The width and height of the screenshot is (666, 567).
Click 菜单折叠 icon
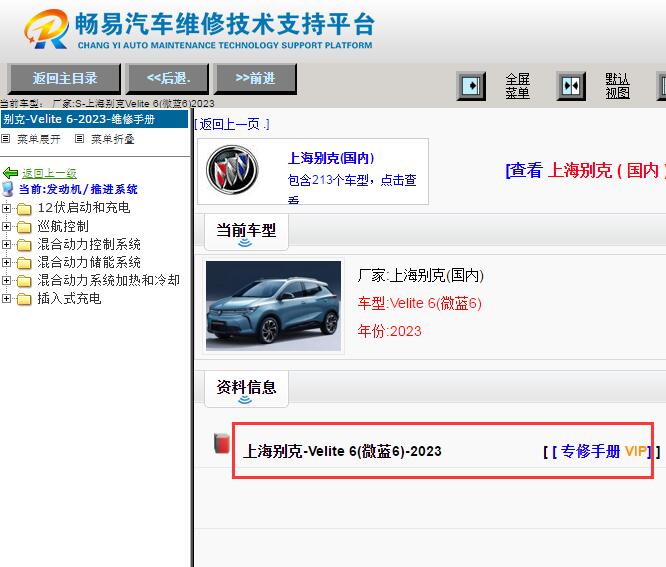(79, 138)
